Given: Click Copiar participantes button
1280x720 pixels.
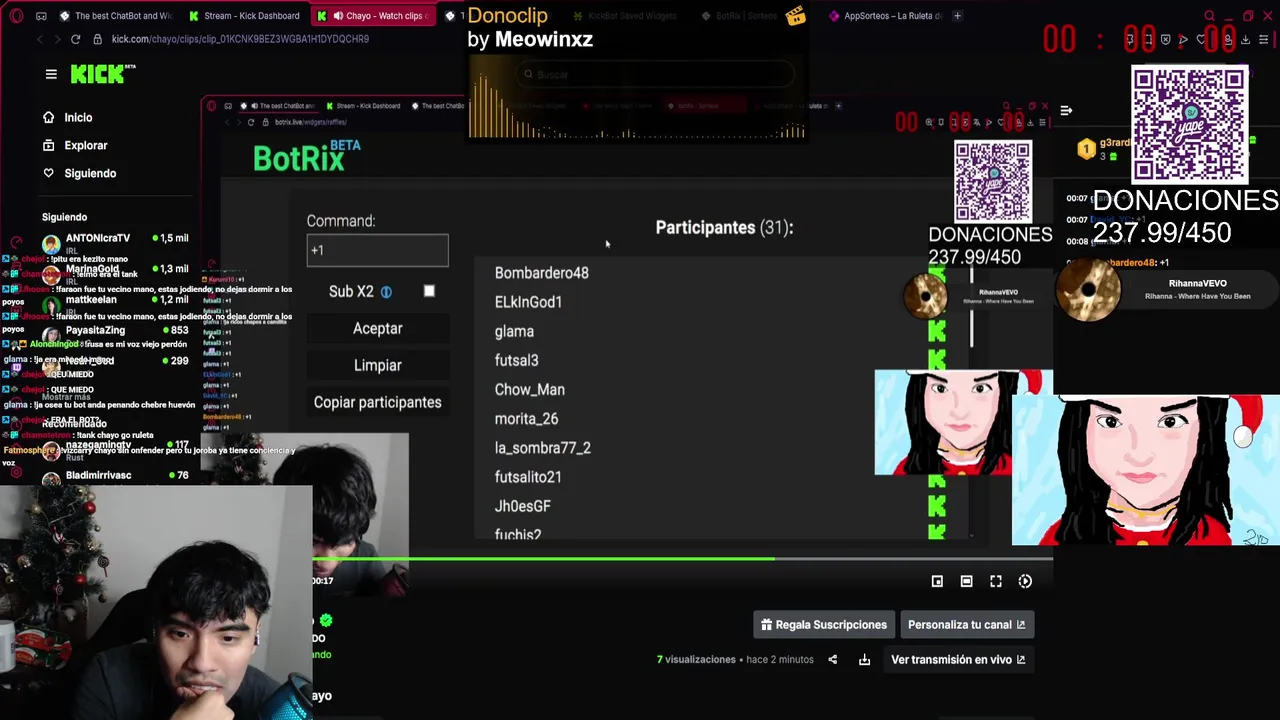Looking at the screenshot, I should pos(377,402).
